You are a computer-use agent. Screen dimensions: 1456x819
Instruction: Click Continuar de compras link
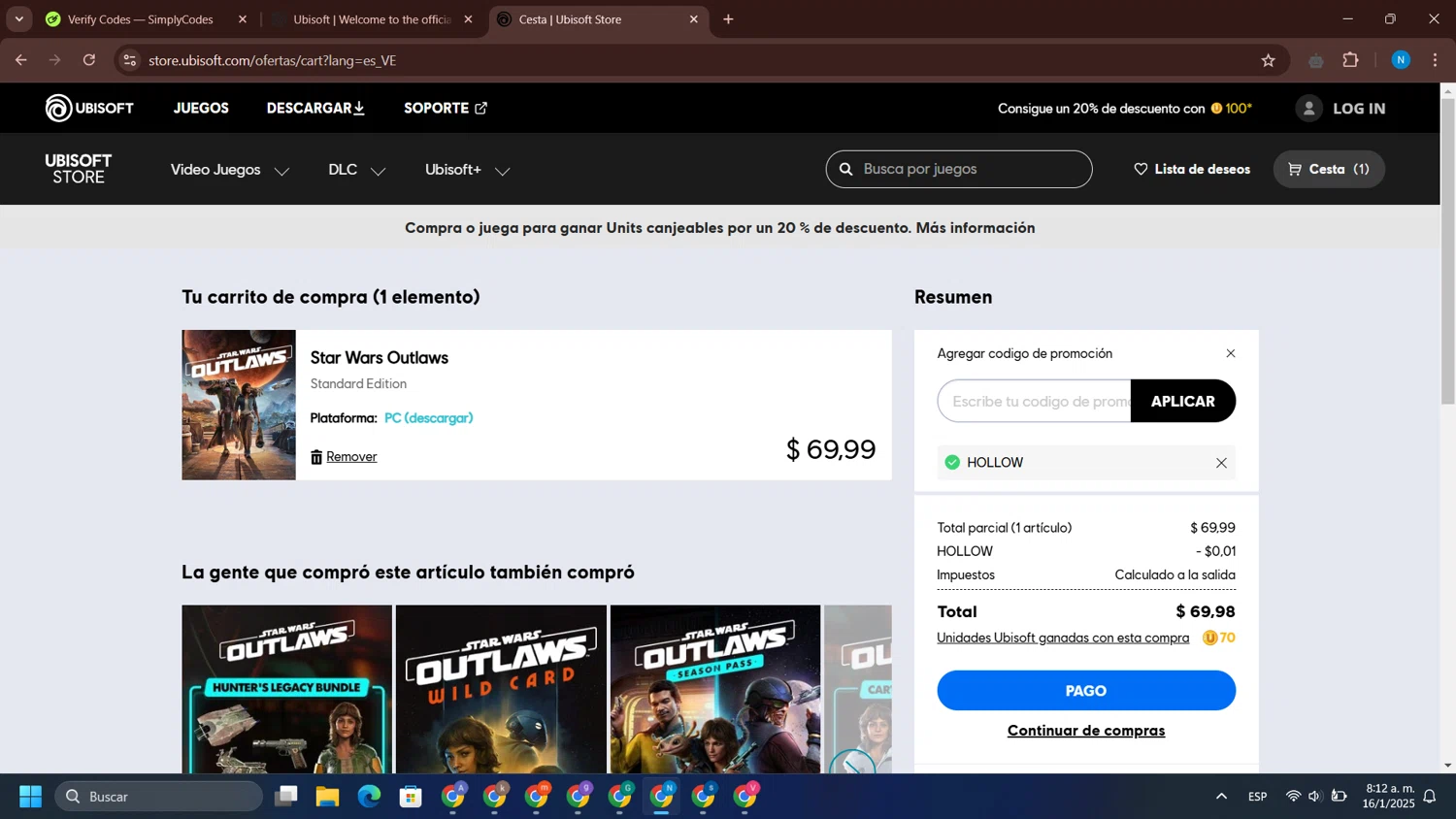click(1086, 731)
